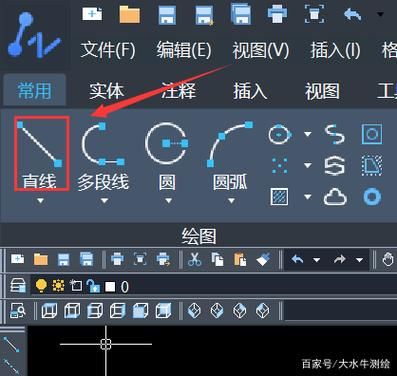397x376 pixels.
Task: Switch to the 视图 ribbon tab
Action: 322,91
